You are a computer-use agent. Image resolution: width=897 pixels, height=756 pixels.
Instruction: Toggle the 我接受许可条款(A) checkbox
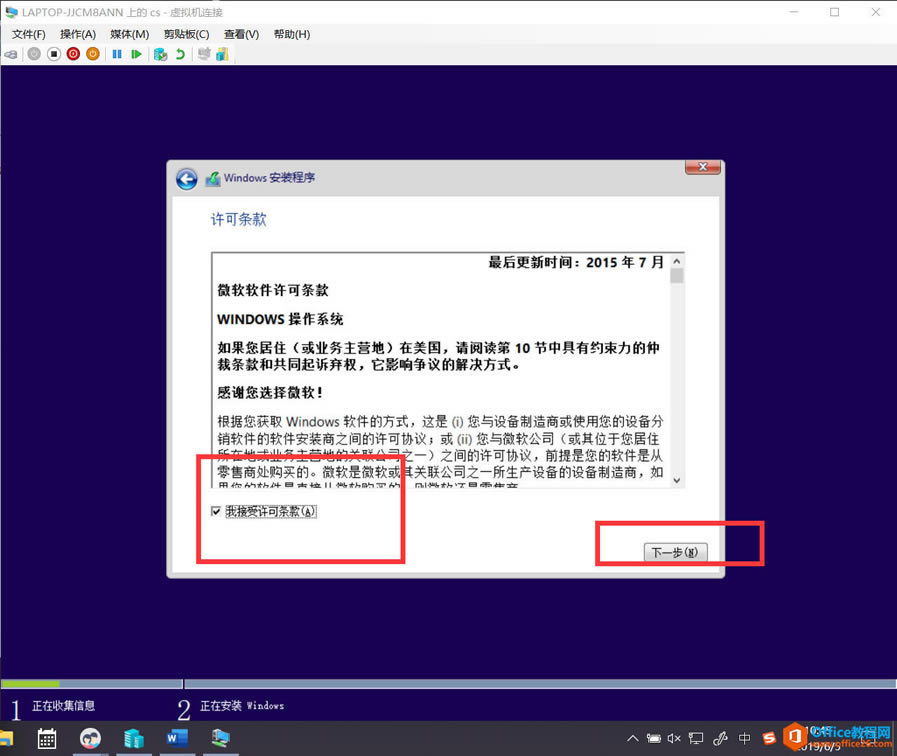pos(216,511)
